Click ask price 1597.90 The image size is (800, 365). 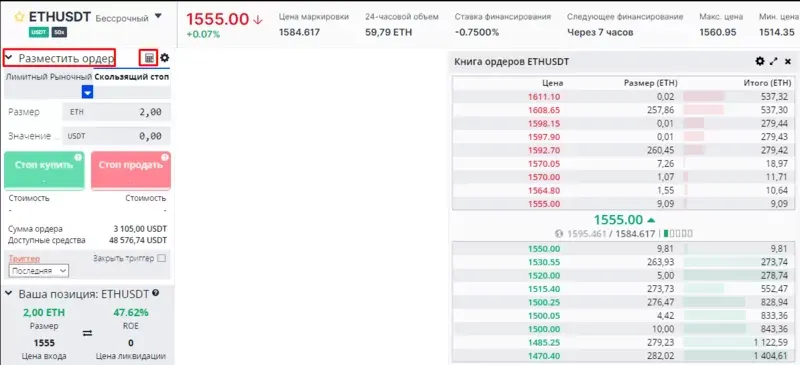tap(544, 137)
